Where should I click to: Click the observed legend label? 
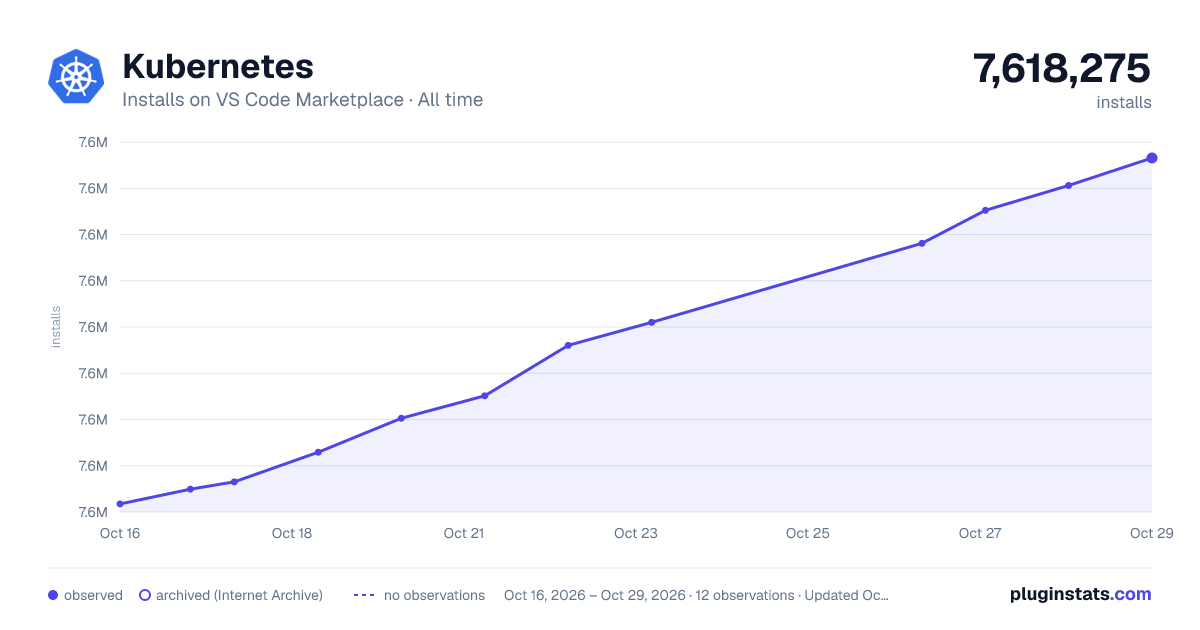(93, 595)
